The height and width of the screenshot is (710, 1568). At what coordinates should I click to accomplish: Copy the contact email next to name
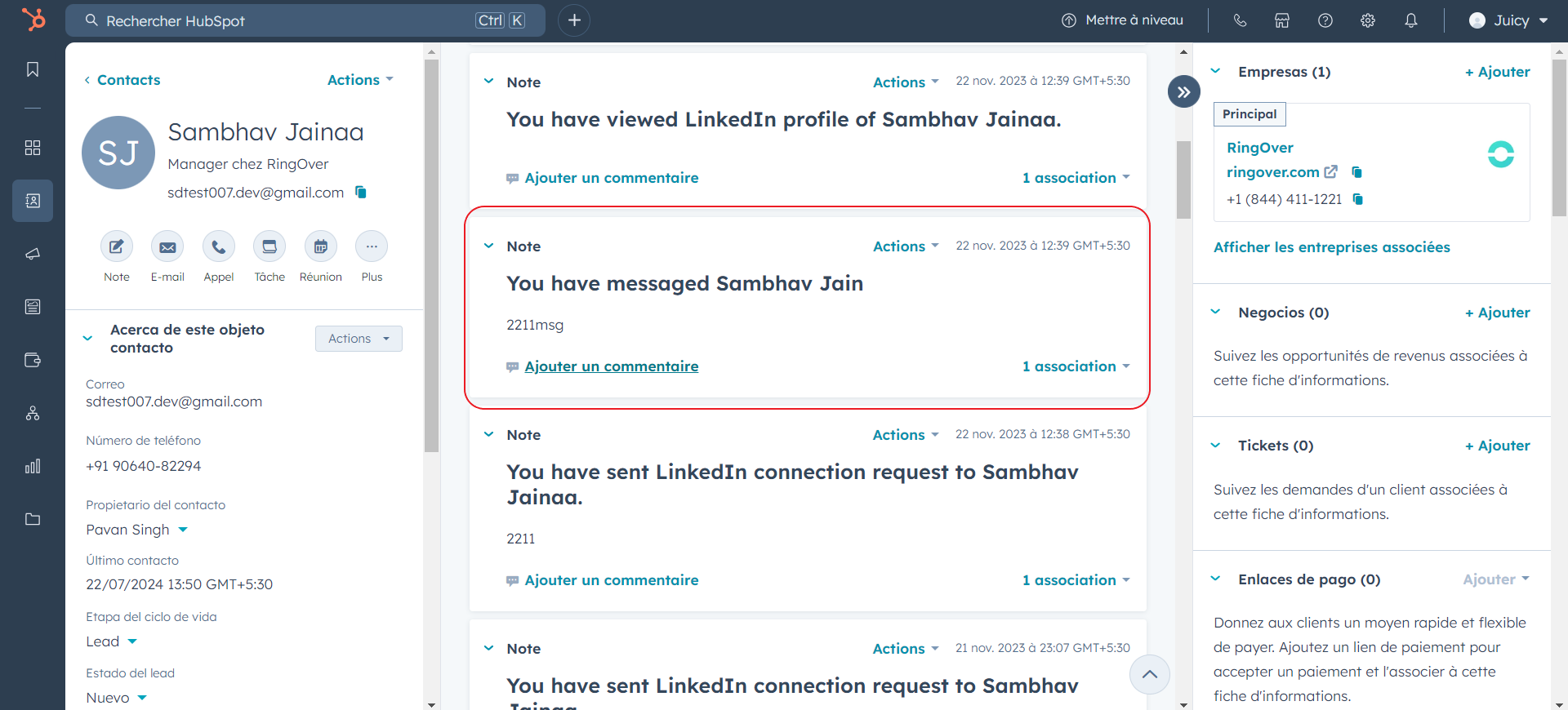(x=361, y=193)
